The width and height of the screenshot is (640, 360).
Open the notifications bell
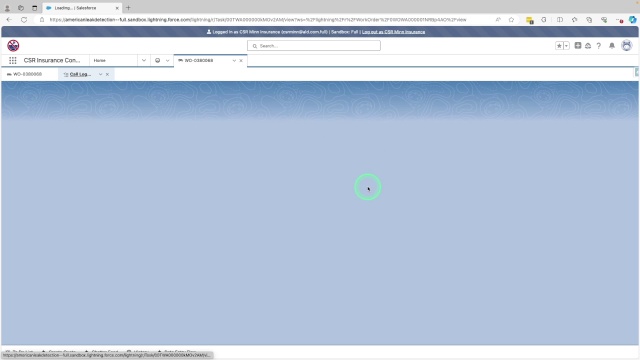point(612,46)
